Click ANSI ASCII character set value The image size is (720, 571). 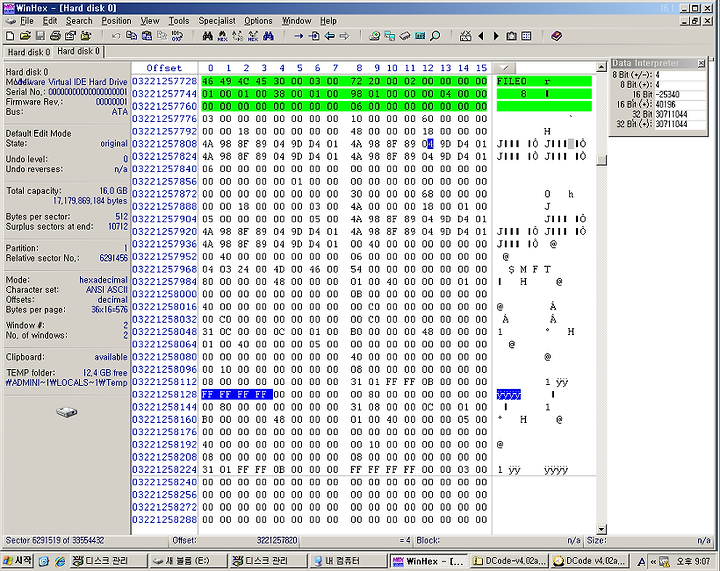(107, 290)
